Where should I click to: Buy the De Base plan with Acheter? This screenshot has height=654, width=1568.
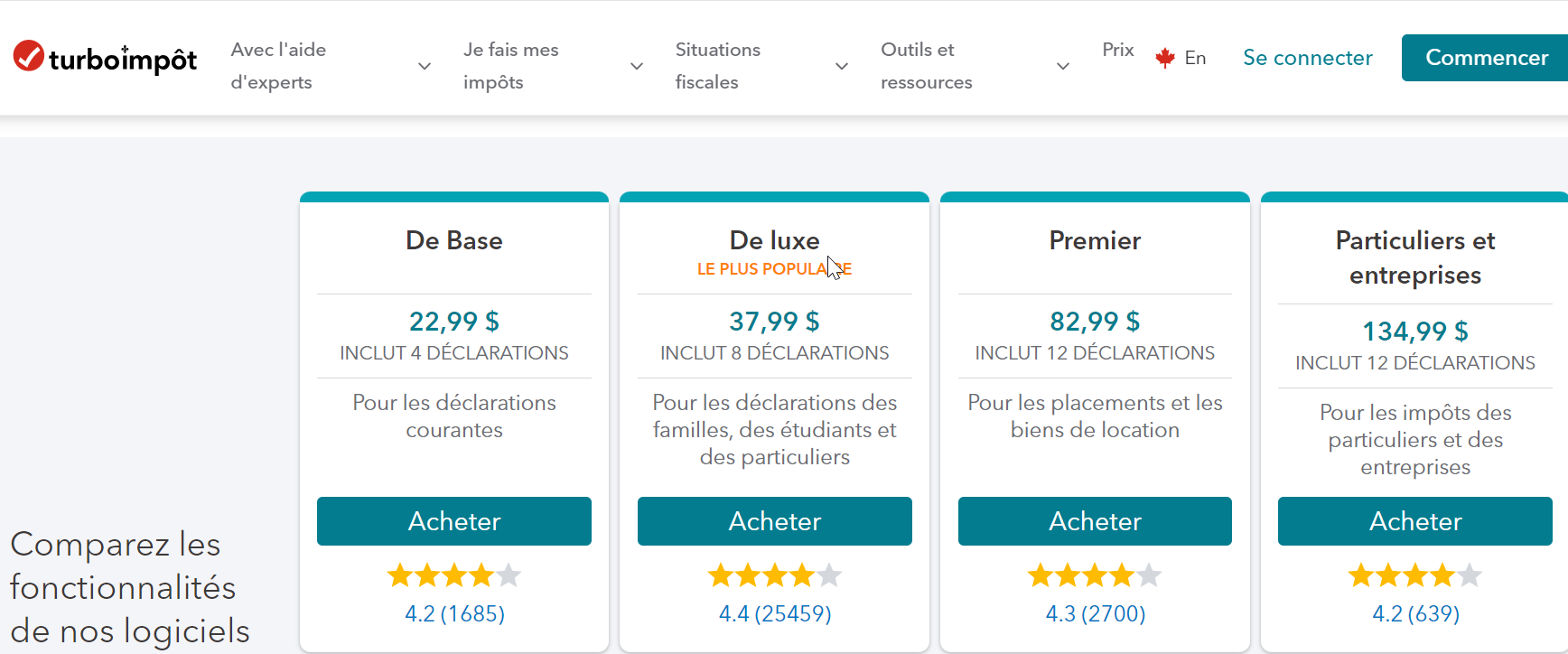[454, 521]
